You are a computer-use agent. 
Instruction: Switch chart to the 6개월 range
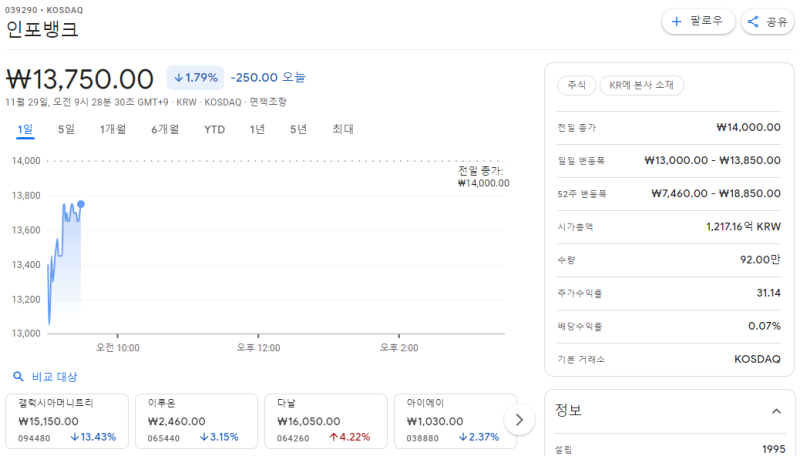coord(165,130)
